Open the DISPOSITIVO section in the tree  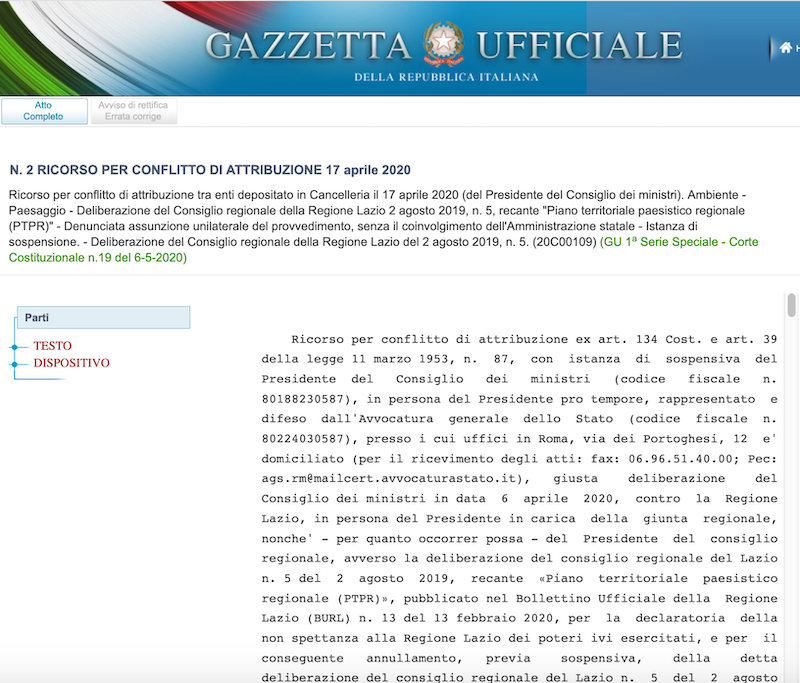(71, 363)
